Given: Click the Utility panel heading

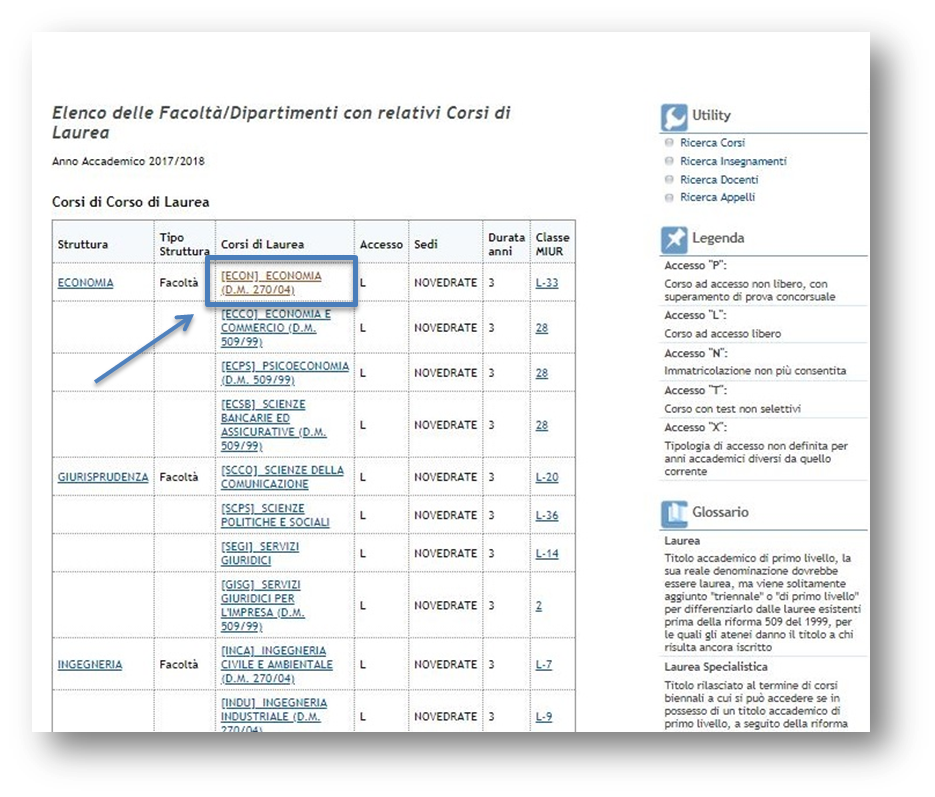Looking at the screenshot, I should [x=711, y=115].
